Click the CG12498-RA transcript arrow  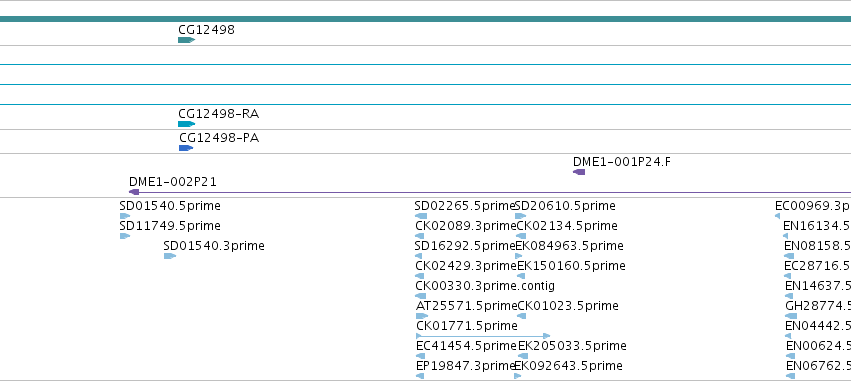coord(186,124)
